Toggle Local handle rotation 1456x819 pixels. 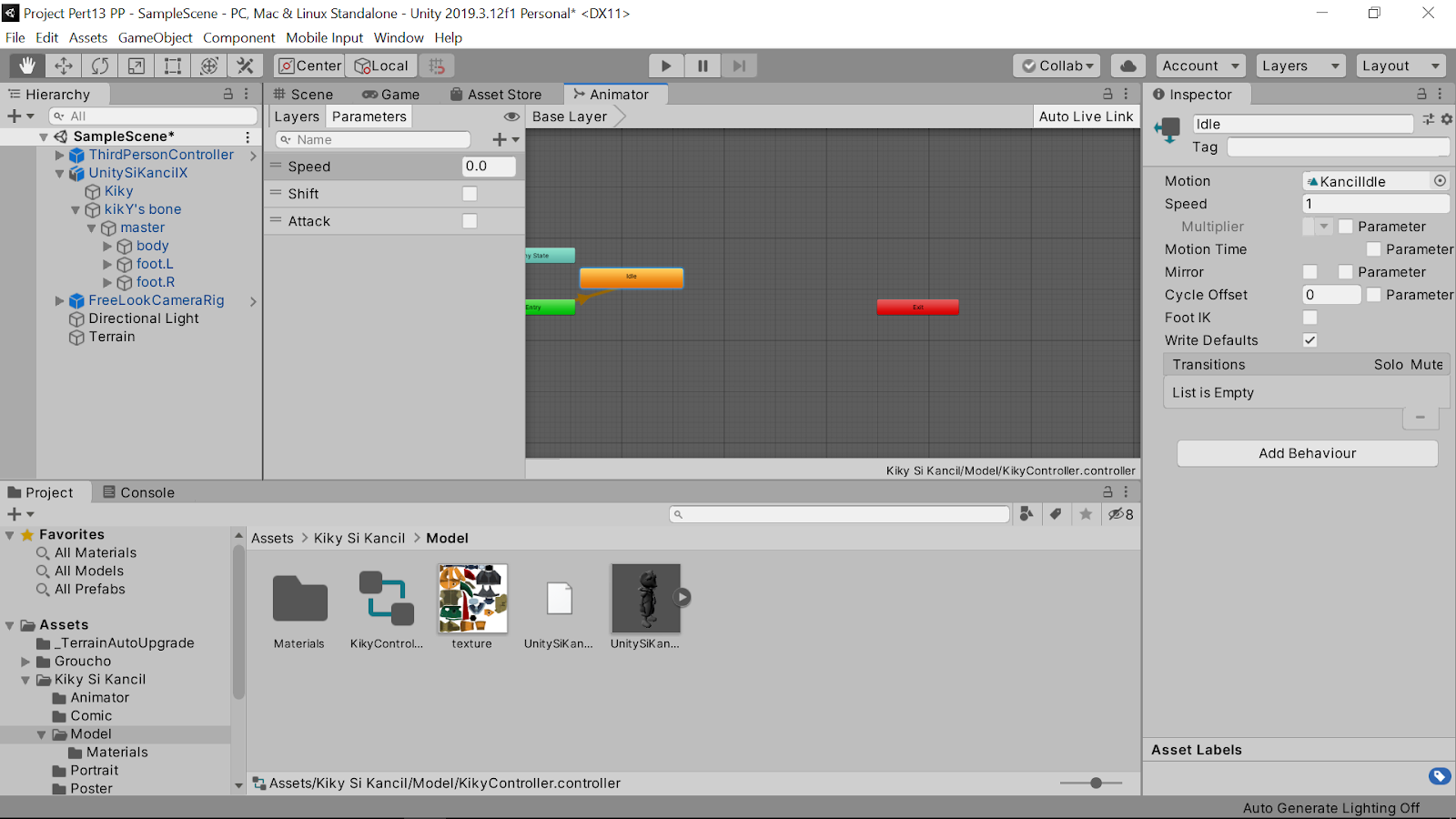click(381, 66)
